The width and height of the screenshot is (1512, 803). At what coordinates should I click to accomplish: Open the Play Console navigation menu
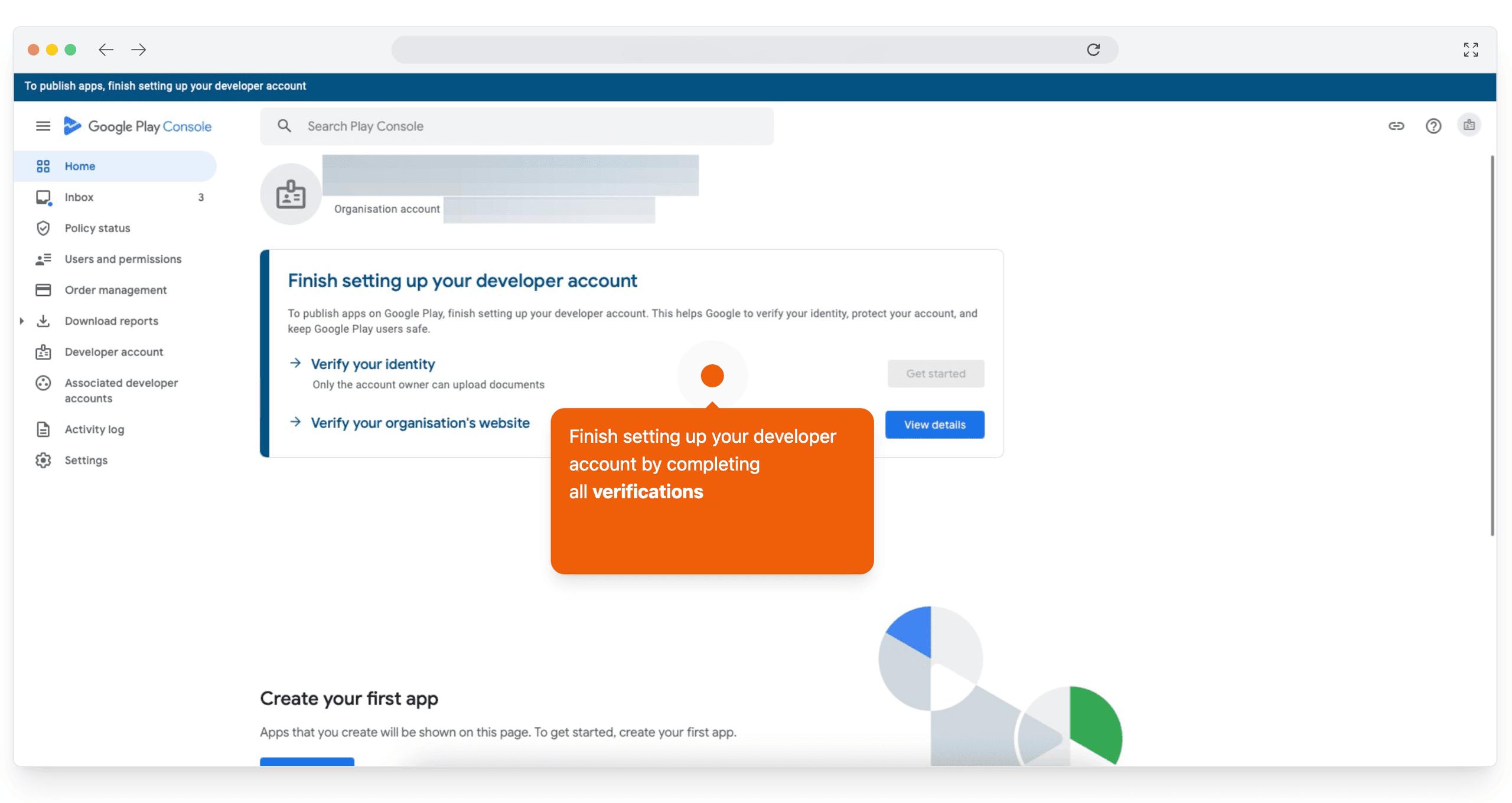pyautogui.click(x=43, y=126)
